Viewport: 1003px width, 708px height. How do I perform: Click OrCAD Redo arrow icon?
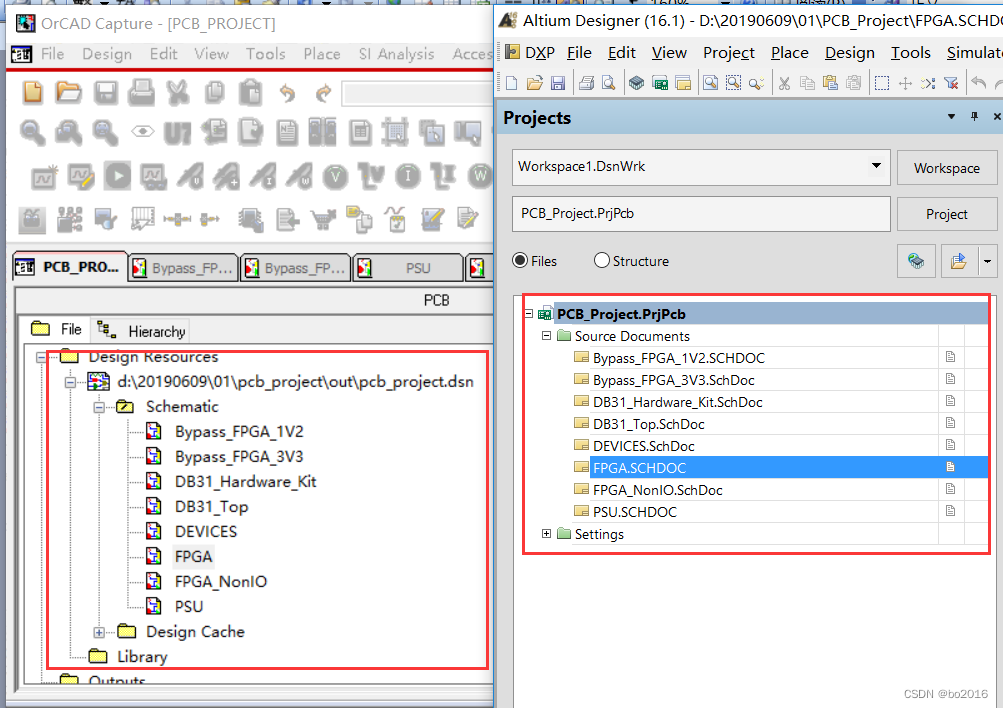coord(323,93)
